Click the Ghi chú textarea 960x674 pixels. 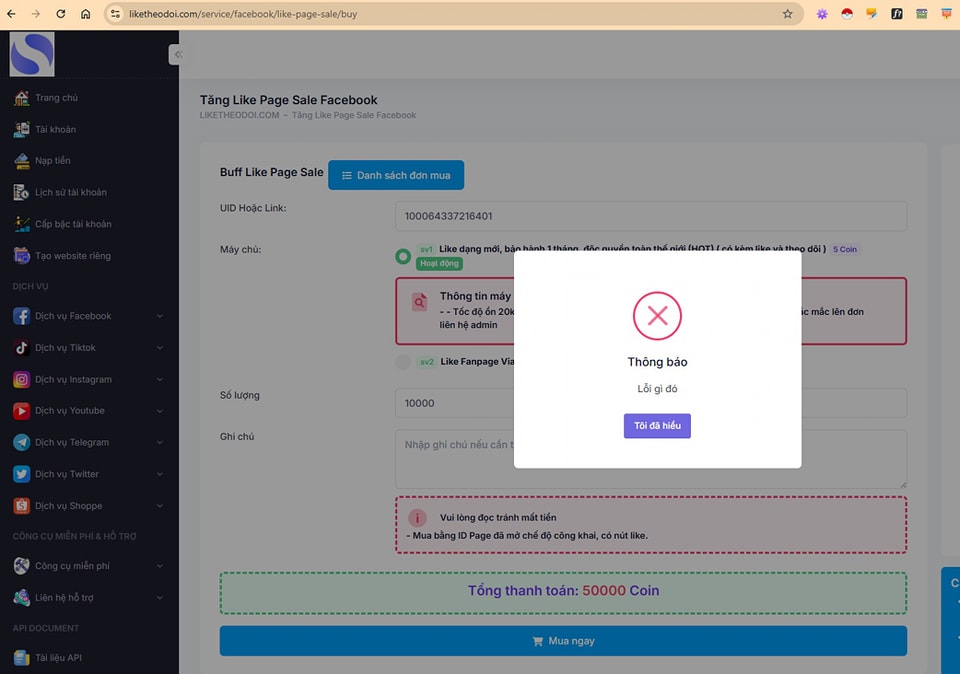[x=651, y=459]
